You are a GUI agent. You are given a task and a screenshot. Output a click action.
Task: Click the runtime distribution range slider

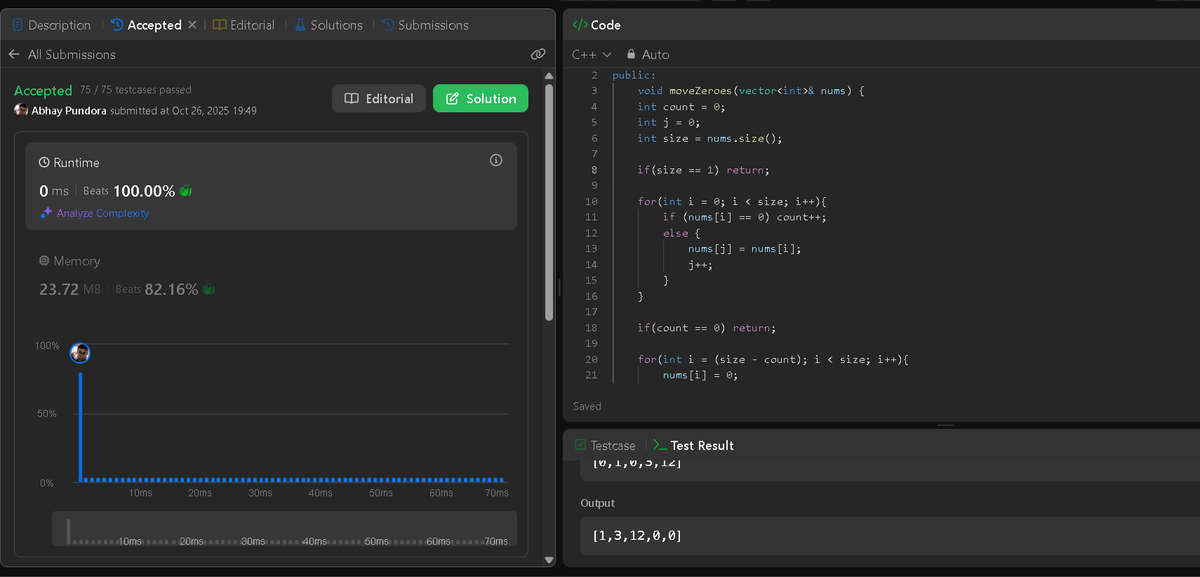tap(284, 530)
